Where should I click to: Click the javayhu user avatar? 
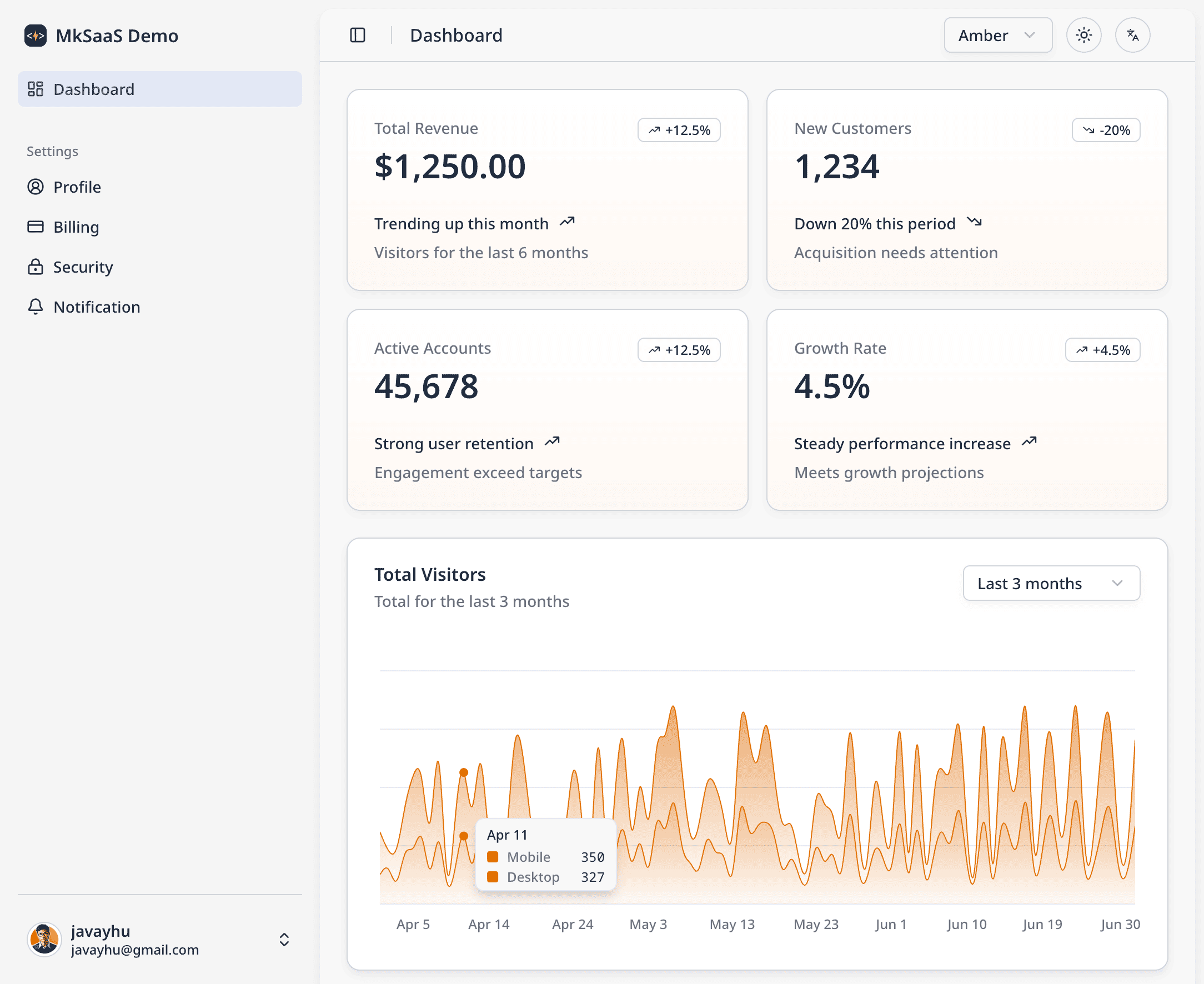point(44,939)
